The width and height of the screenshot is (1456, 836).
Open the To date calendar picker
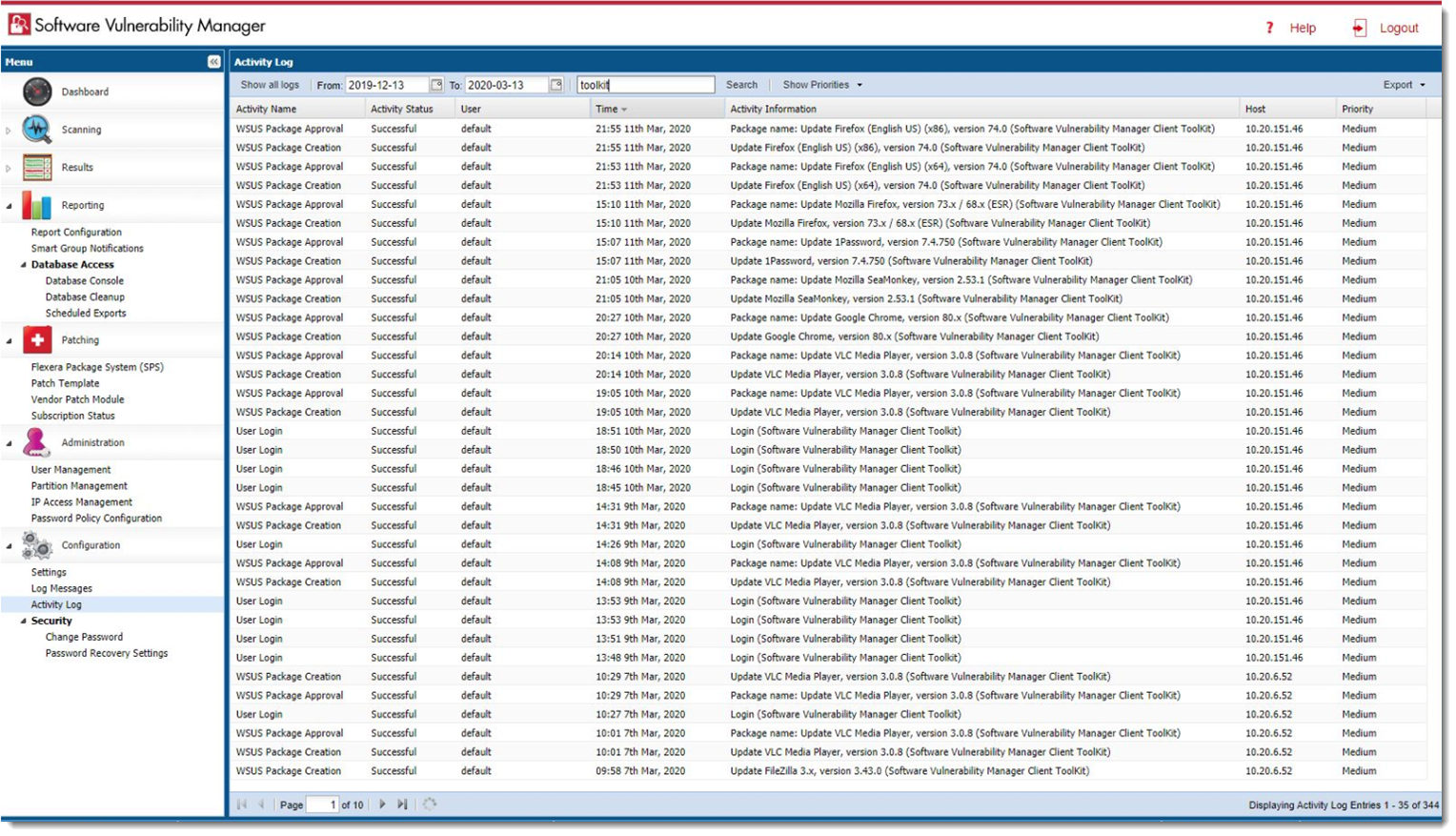tap(556, 85)
